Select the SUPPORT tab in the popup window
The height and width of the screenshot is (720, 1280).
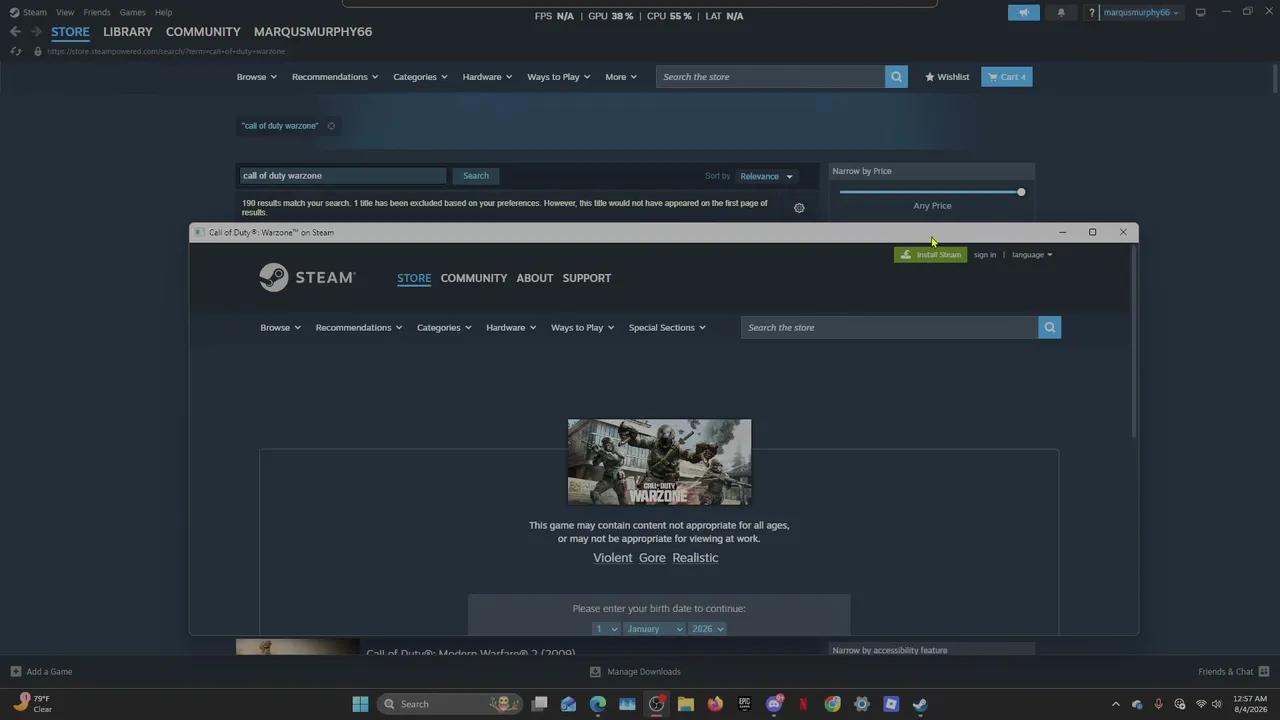[587, 278]
